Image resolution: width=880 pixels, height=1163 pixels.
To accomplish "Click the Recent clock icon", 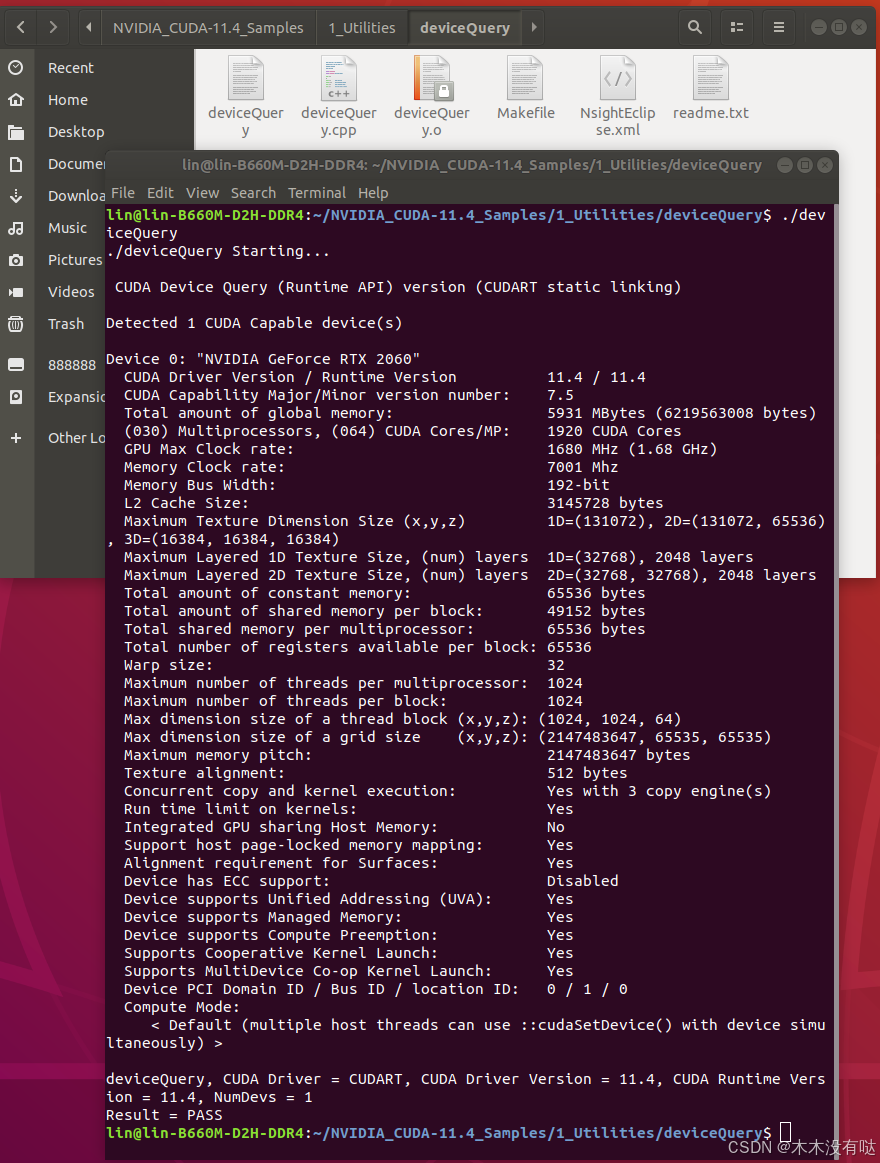I will (x=16, y=68).
